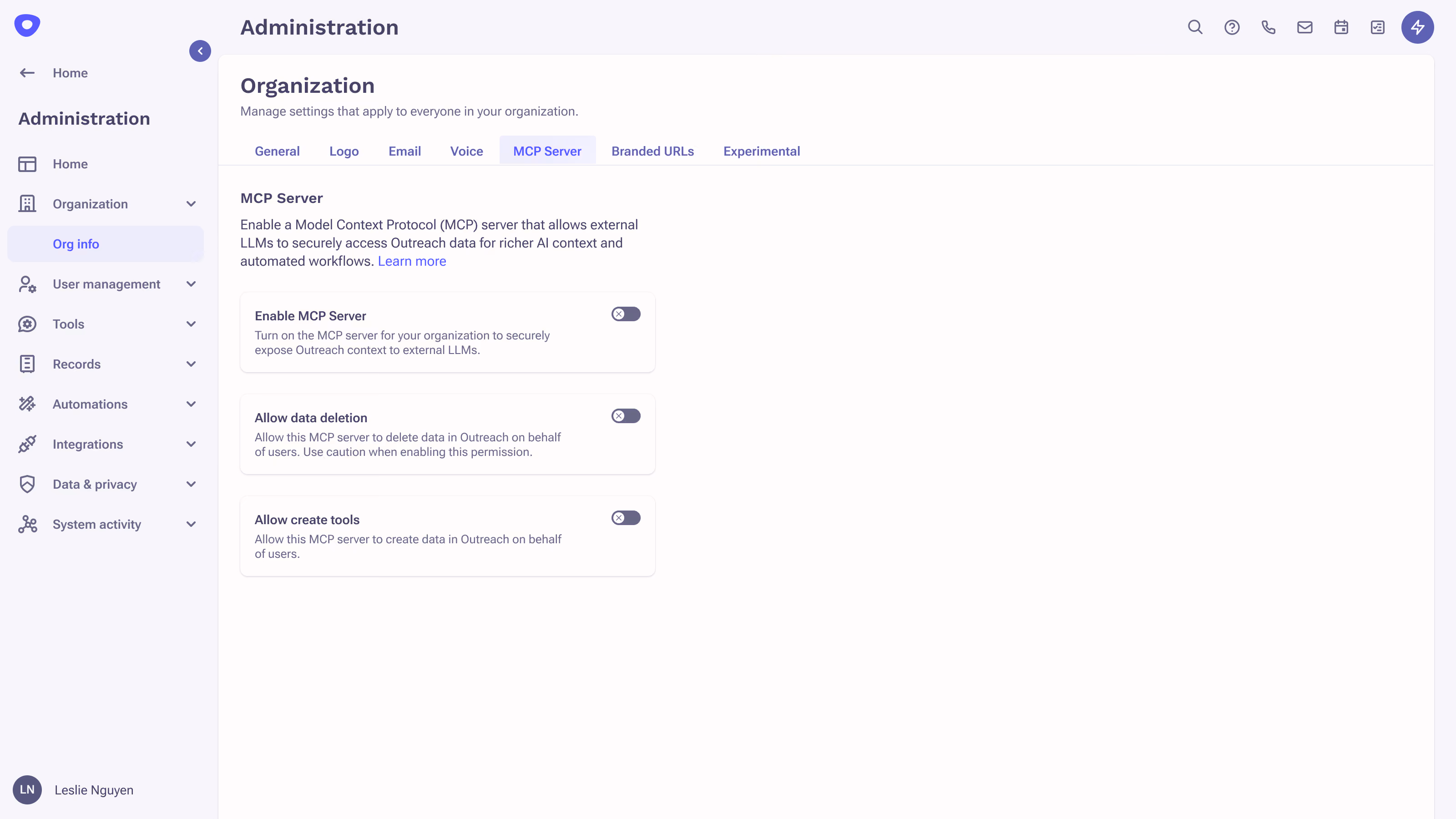
Task: Go back to Home at sidebar top
Action: click(x=70, y=73)
